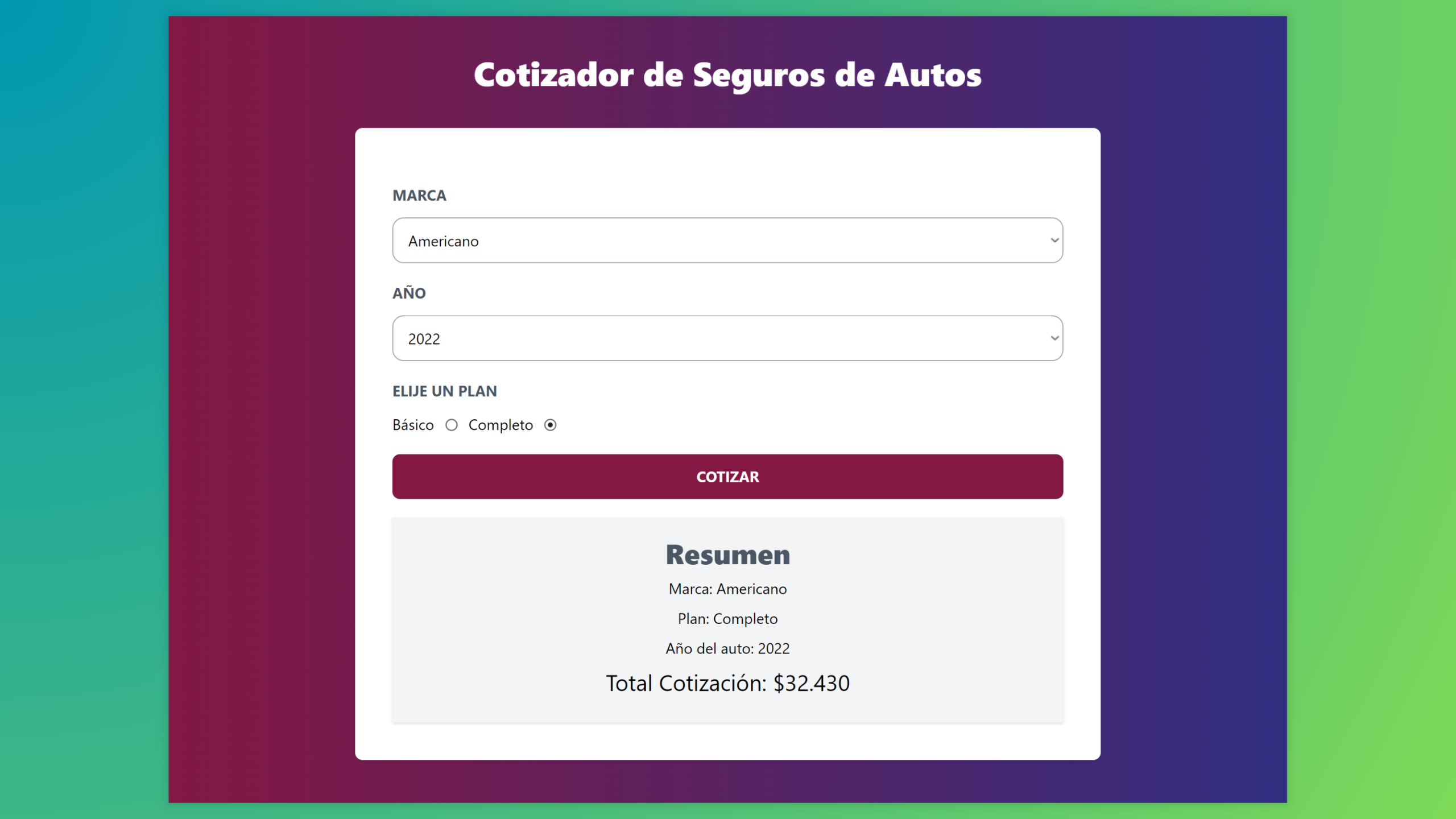The width and height of the screenshot is (1456, 819).
Task: Select the Básico plan radio button
Action: (x=452, y=425)
